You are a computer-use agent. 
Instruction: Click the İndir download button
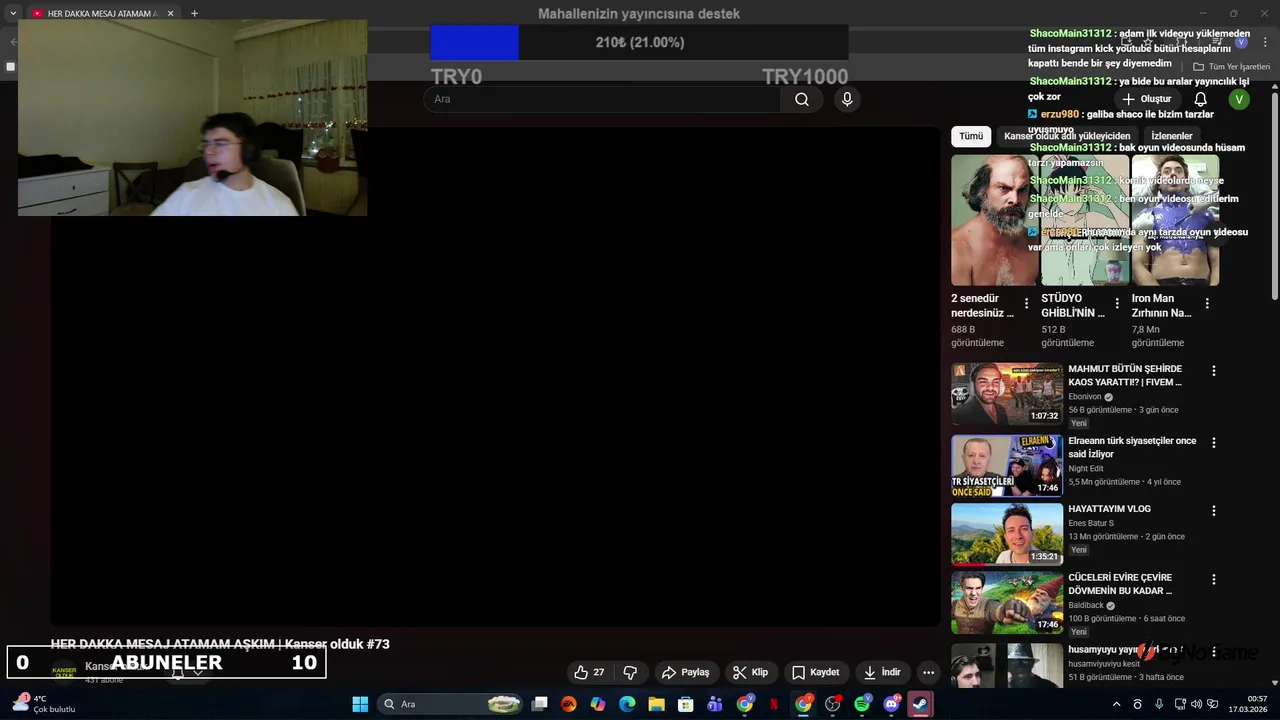coord(882,672)
